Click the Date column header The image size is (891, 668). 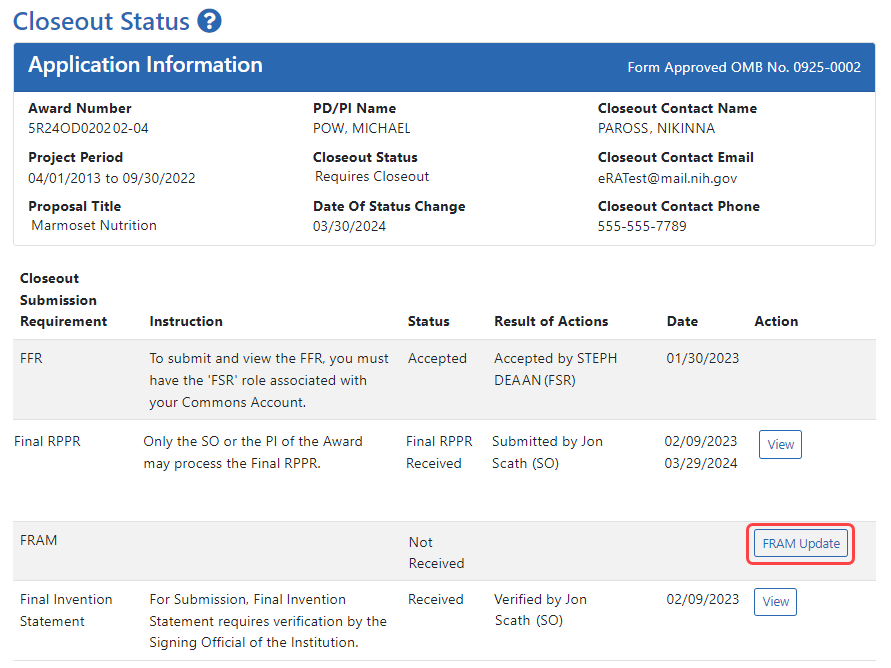tap(683, 321)
